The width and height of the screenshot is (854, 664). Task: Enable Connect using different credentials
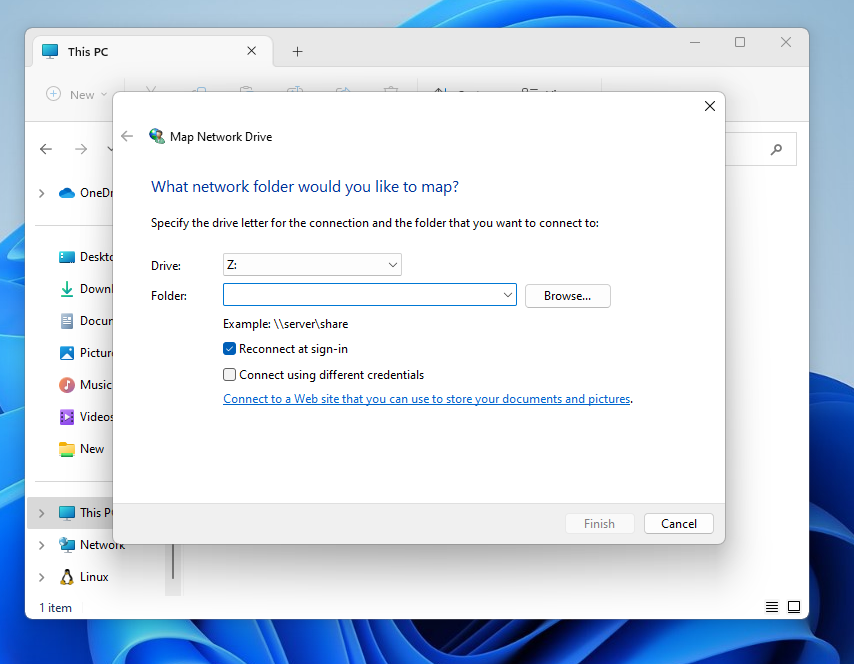tap(230, 375)
